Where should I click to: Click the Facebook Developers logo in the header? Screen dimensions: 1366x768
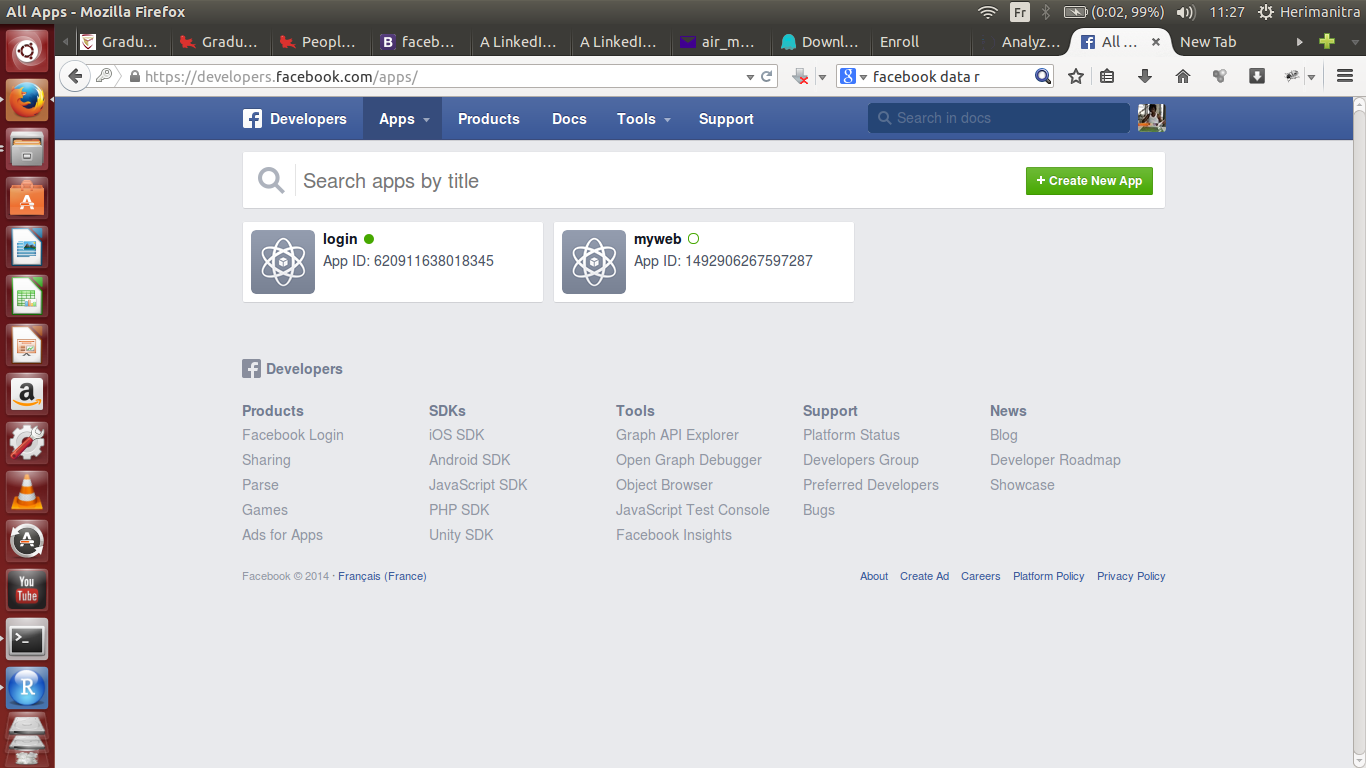coord(295,119)
